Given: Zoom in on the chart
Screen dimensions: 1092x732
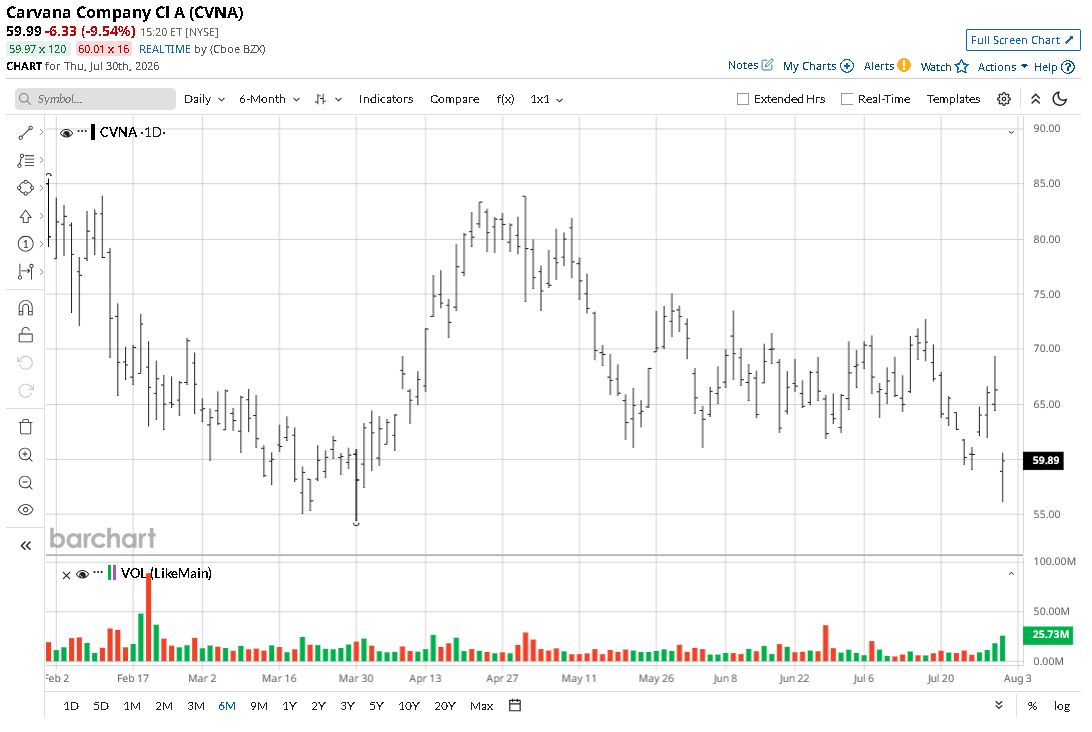Looking at the screenshot, I should (x=26, y=455).
